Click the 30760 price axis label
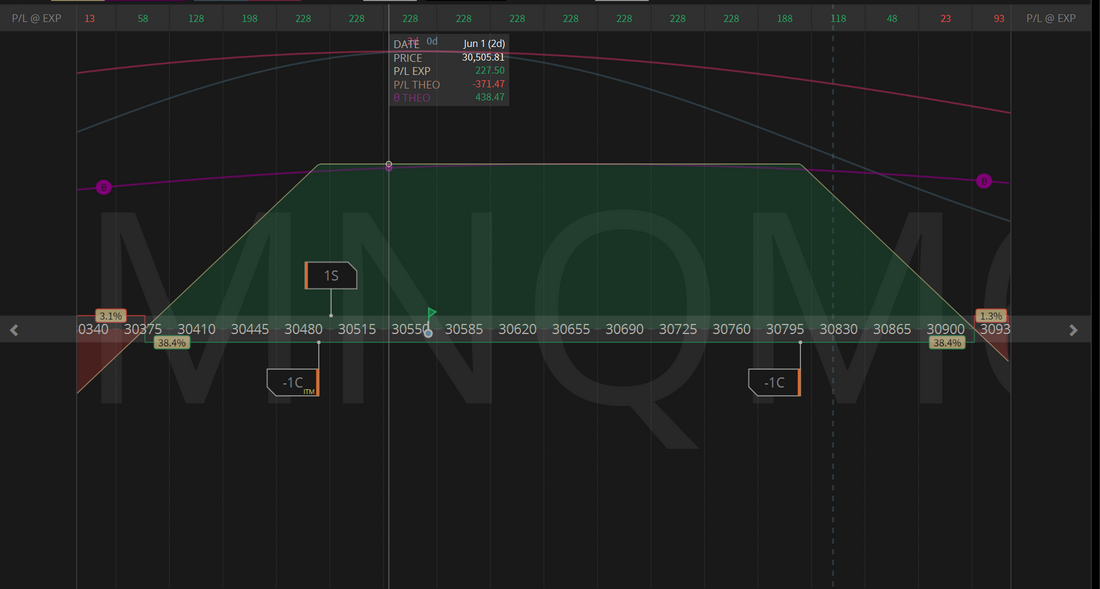 731,330
